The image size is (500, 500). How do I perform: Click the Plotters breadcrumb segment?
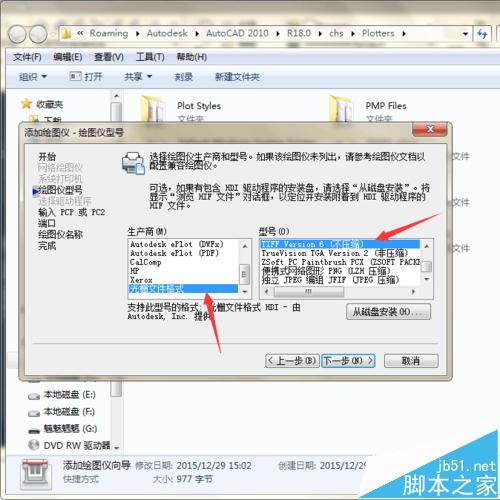pos(378,33)
